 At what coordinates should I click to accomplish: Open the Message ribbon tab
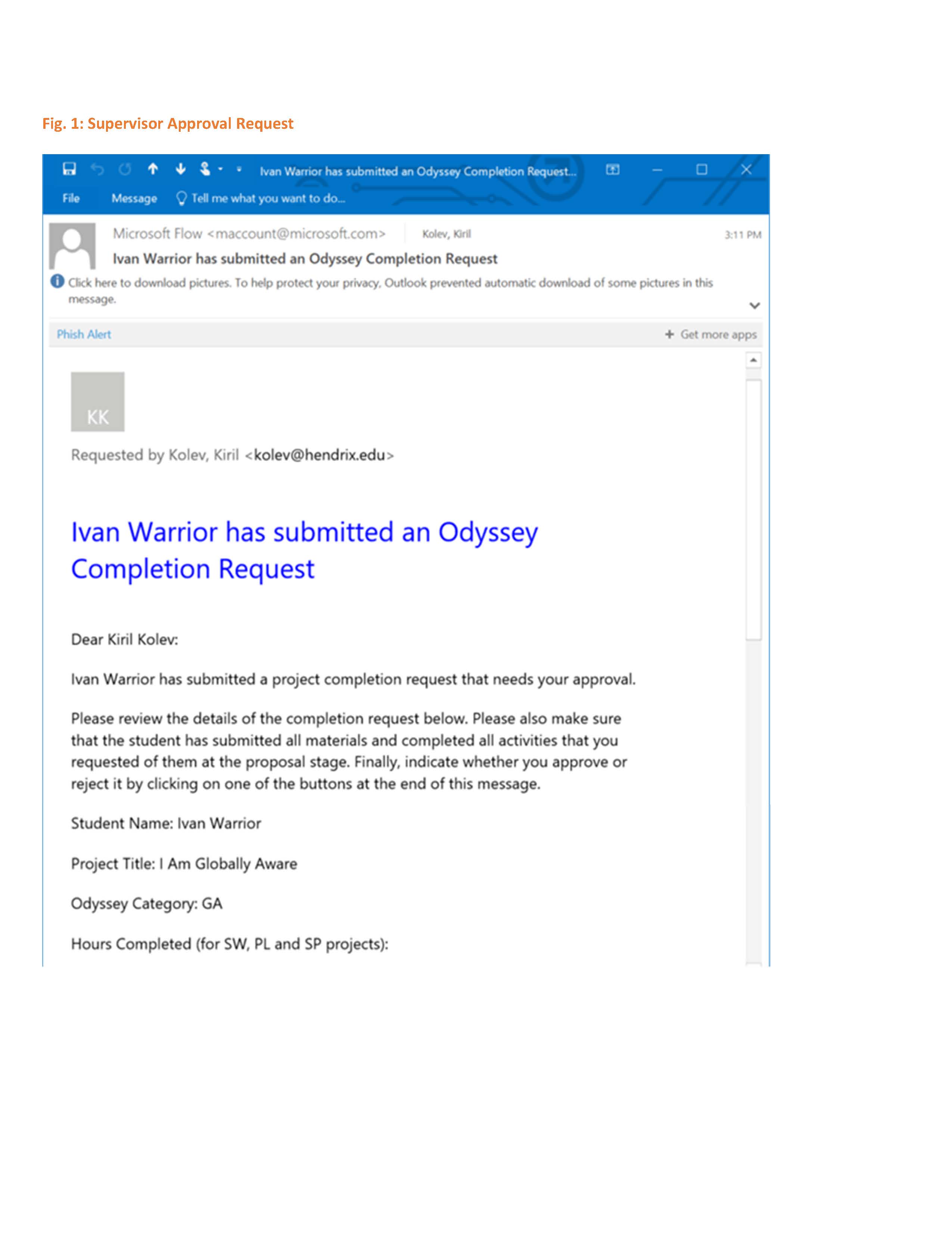(x=134, y=198)
